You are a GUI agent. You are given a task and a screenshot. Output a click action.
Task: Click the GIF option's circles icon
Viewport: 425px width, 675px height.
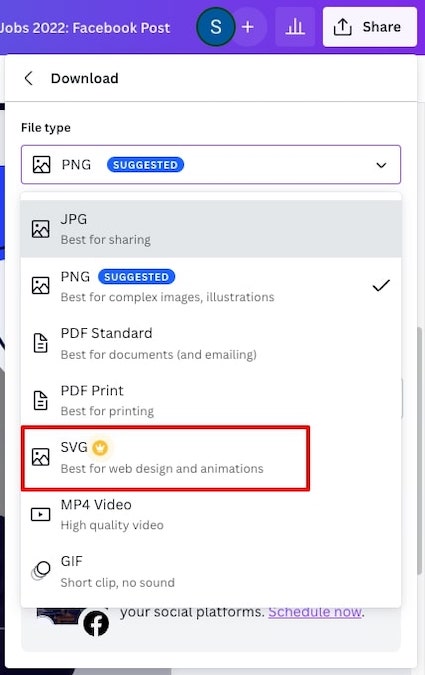pos(41,570)
